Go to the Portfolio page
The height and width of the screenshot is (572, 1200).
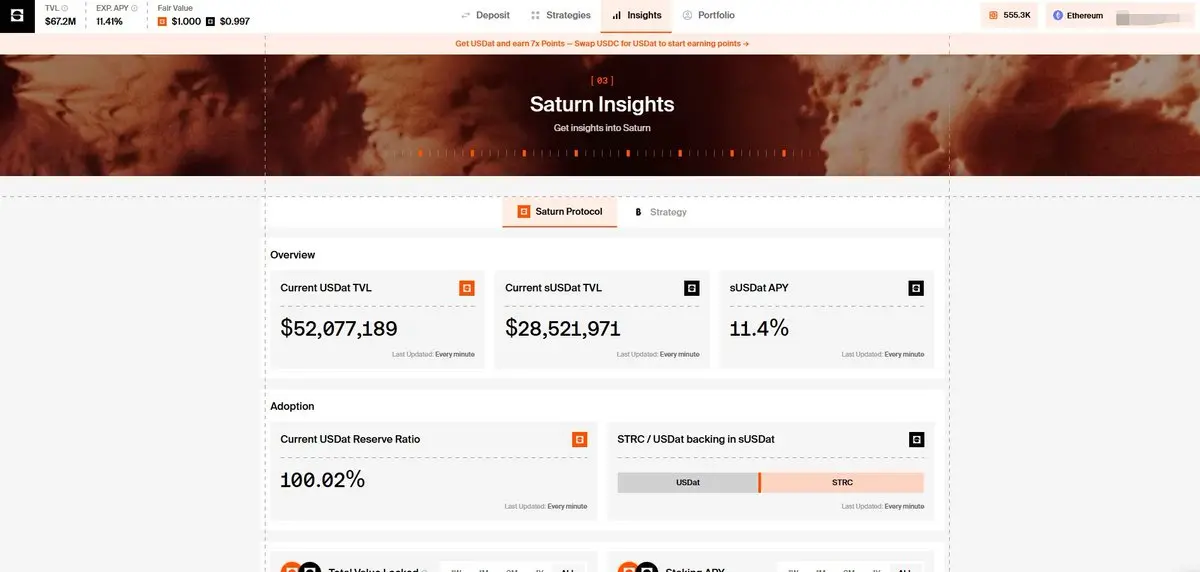click(x=709, y=16)
